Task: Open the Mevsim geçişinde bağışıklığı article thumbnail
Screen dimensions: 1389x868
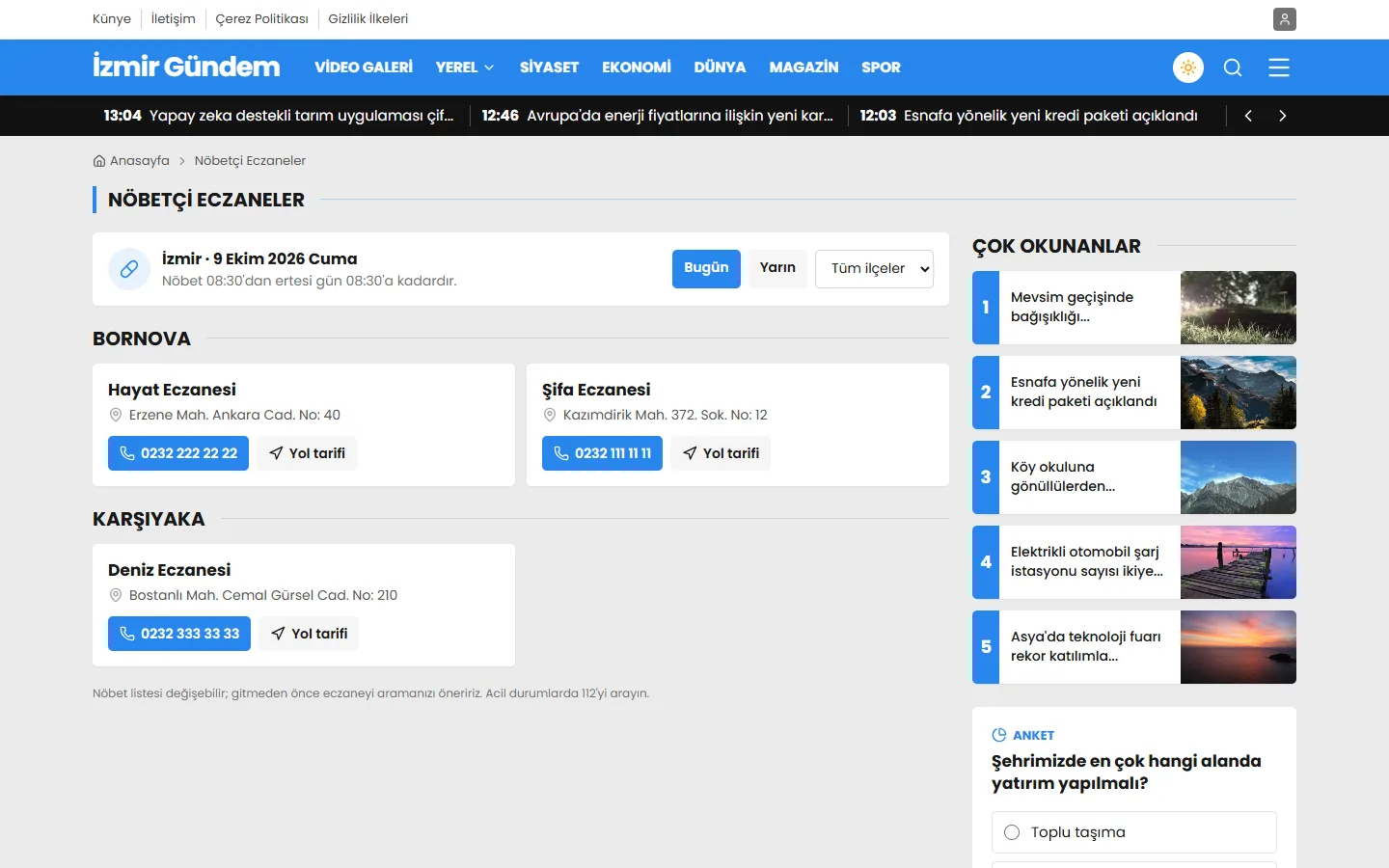Action: point(1239,308)
